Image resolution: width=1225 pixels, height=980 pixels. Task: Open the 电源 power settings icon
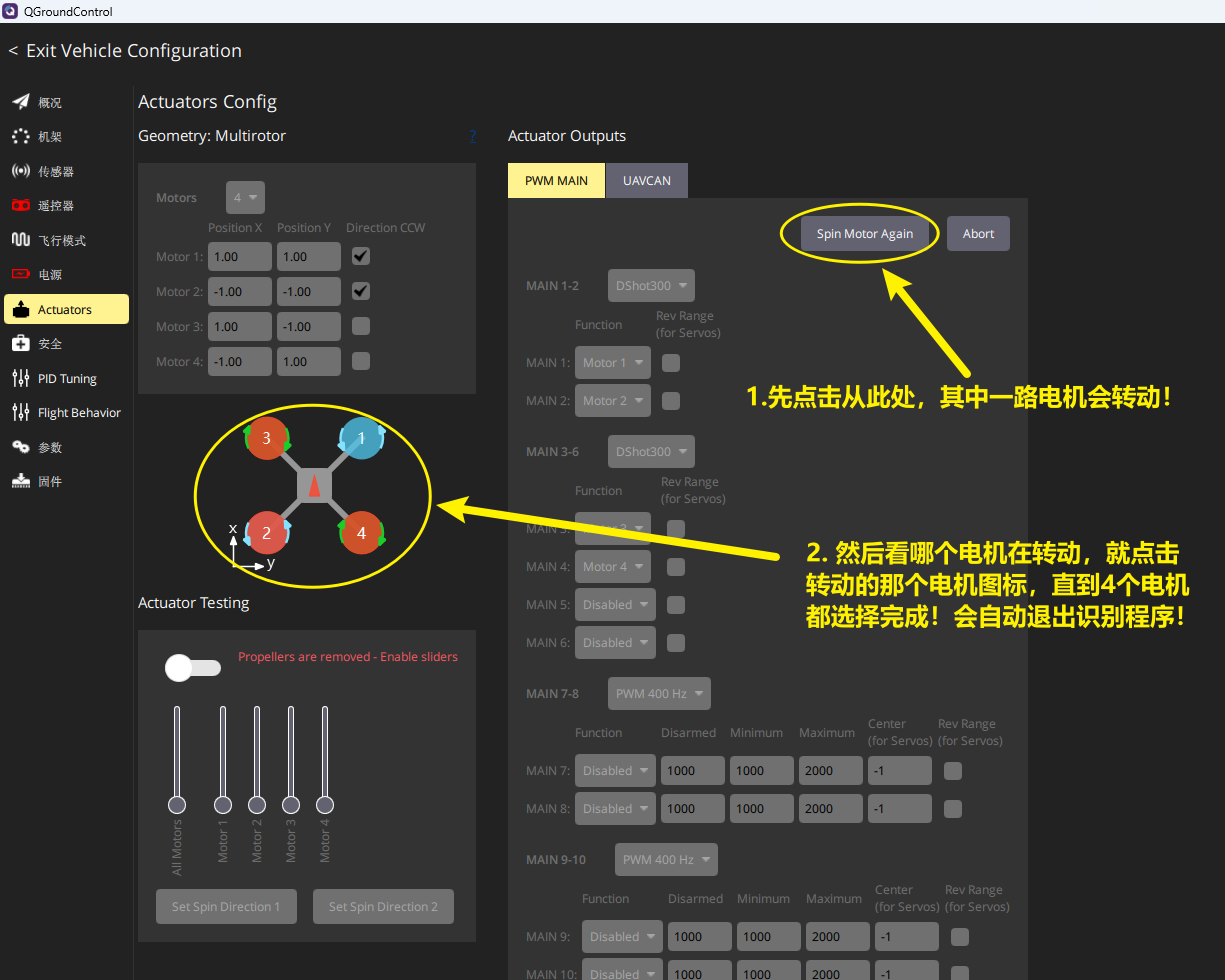[x=21, y=274]
